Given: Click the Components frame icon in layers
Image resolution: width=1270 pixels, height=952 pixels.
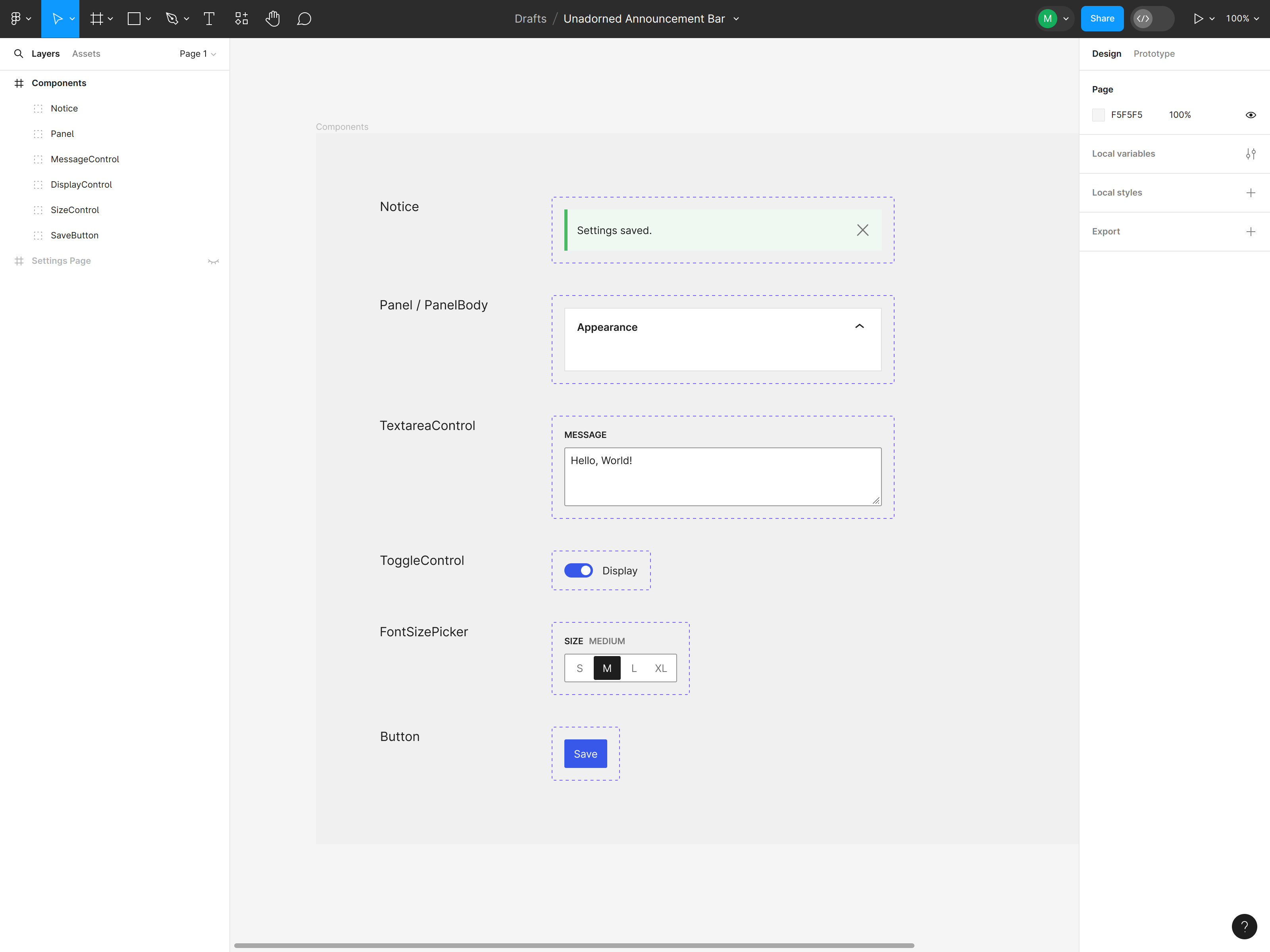Looking at the screenshot, I should tap(19, 83).
